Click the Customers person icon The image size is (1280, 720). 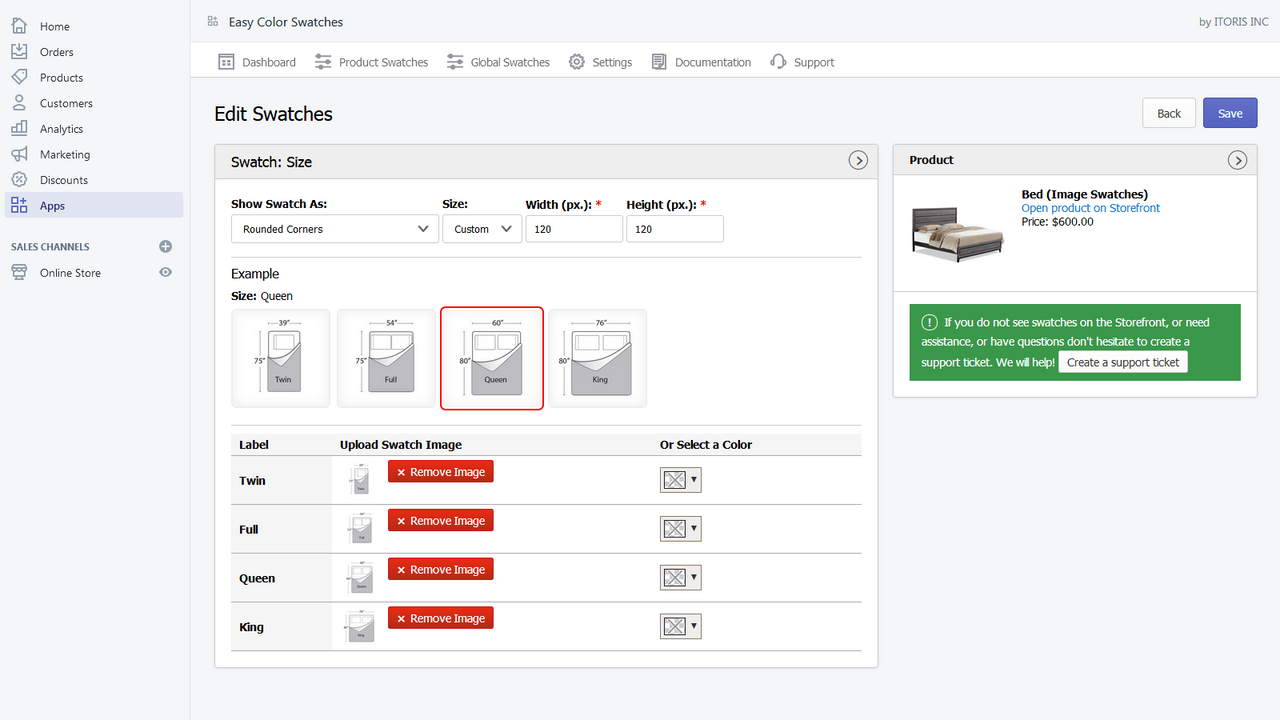pyautogui.click(x=19, y=103)
